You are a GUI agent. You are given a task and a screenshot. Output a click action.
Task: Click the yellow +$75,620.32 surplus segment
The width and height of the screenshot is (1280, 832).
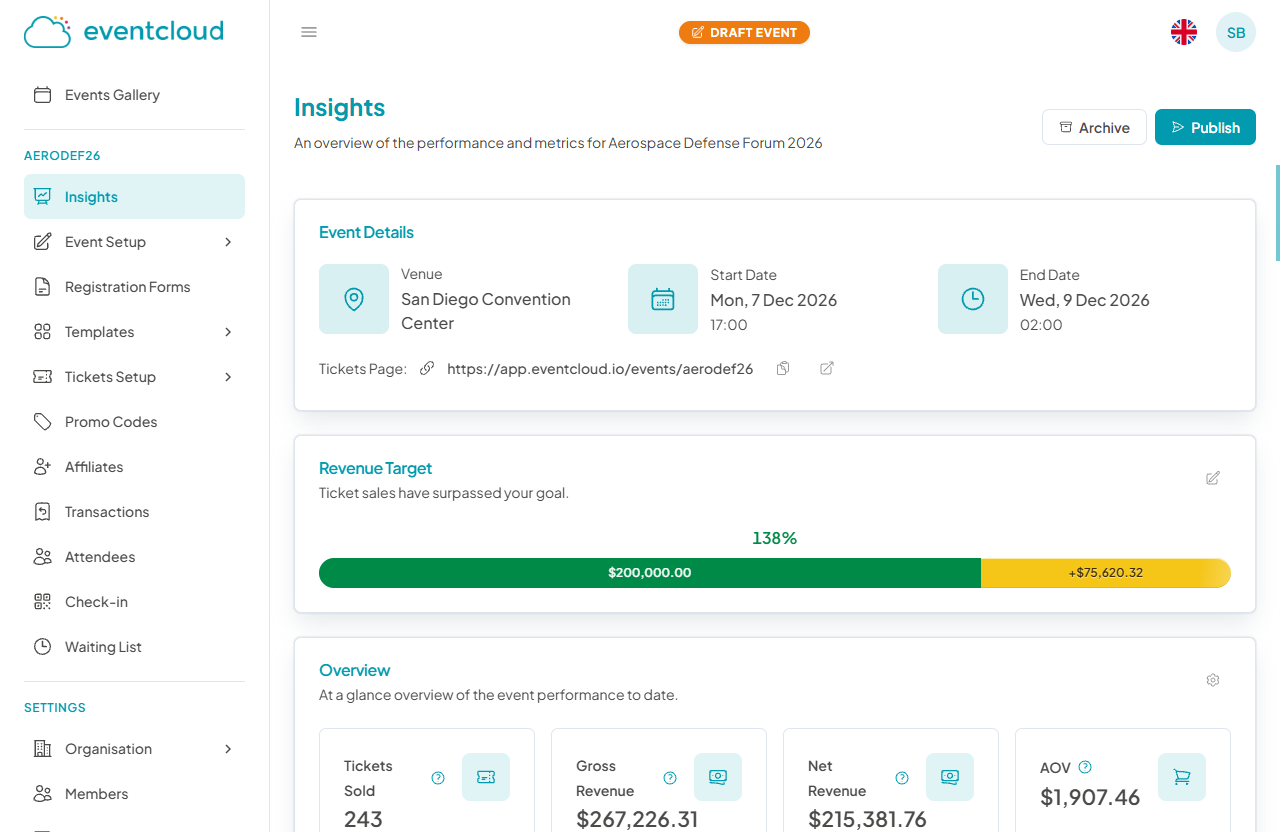(x=1106, y=573)
